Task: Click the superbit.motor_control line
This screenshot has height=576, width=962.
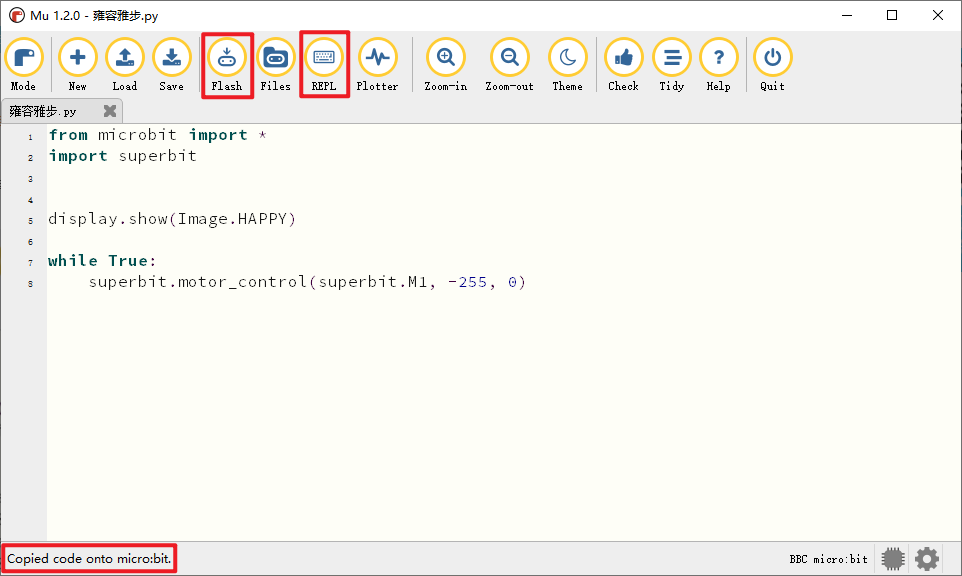Action: point(307,282)
